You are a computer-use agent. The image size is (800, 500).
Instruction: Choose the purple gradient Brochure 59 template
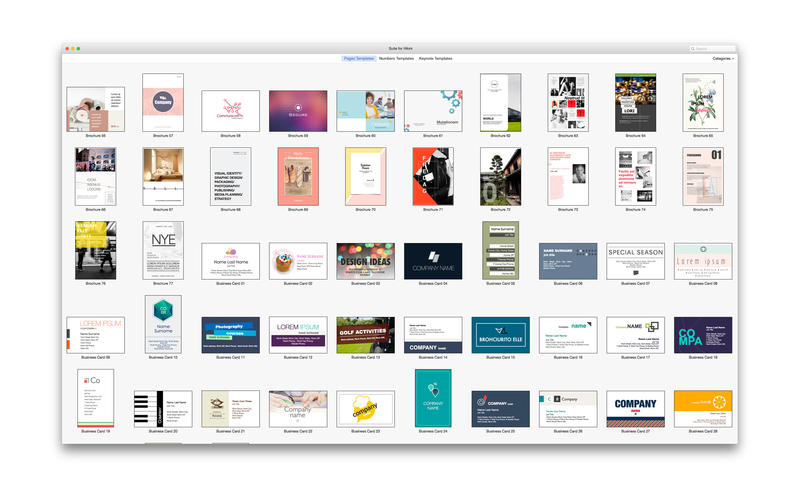[298, 111]
